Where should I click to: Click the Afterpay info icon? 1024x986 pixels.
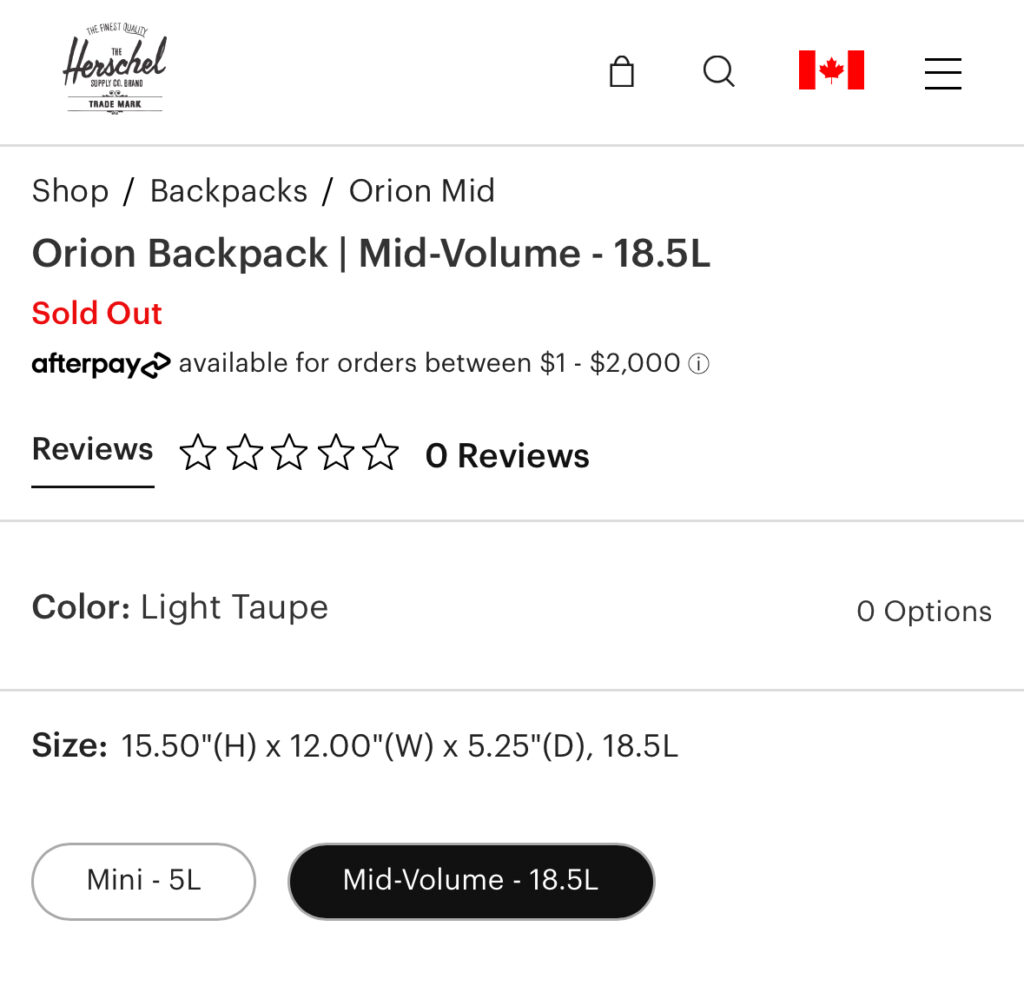click(x=700, y=364)
